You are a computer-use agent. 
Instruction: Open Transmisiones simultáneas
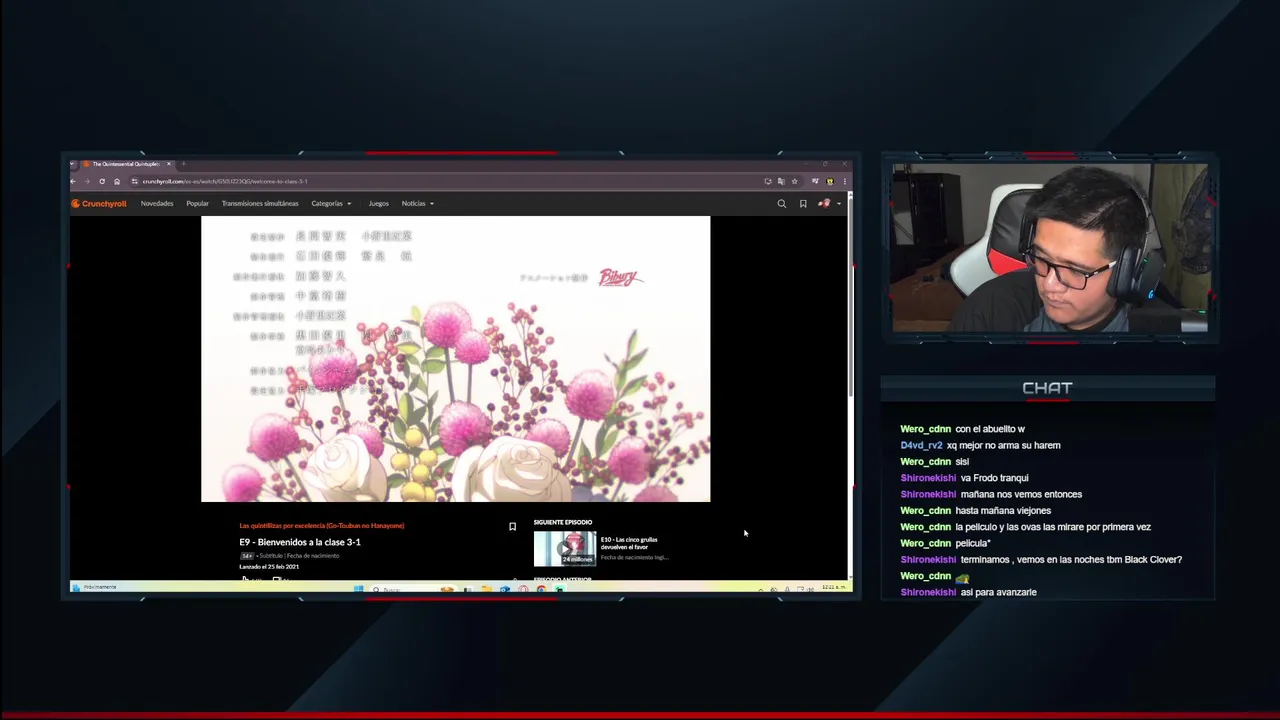(260, 203)
